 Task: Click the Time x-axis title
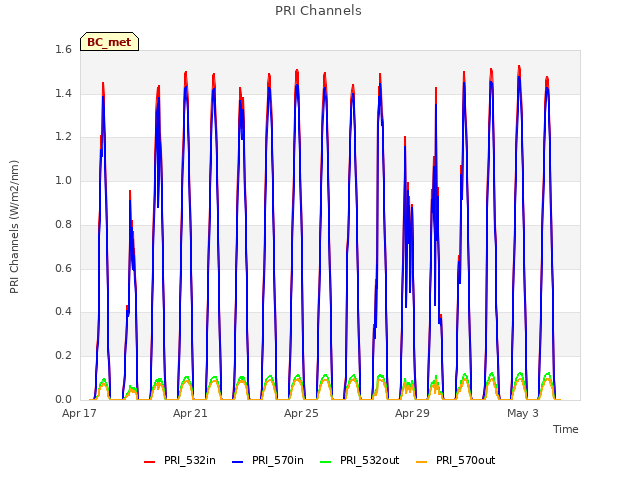coord(566,429)
